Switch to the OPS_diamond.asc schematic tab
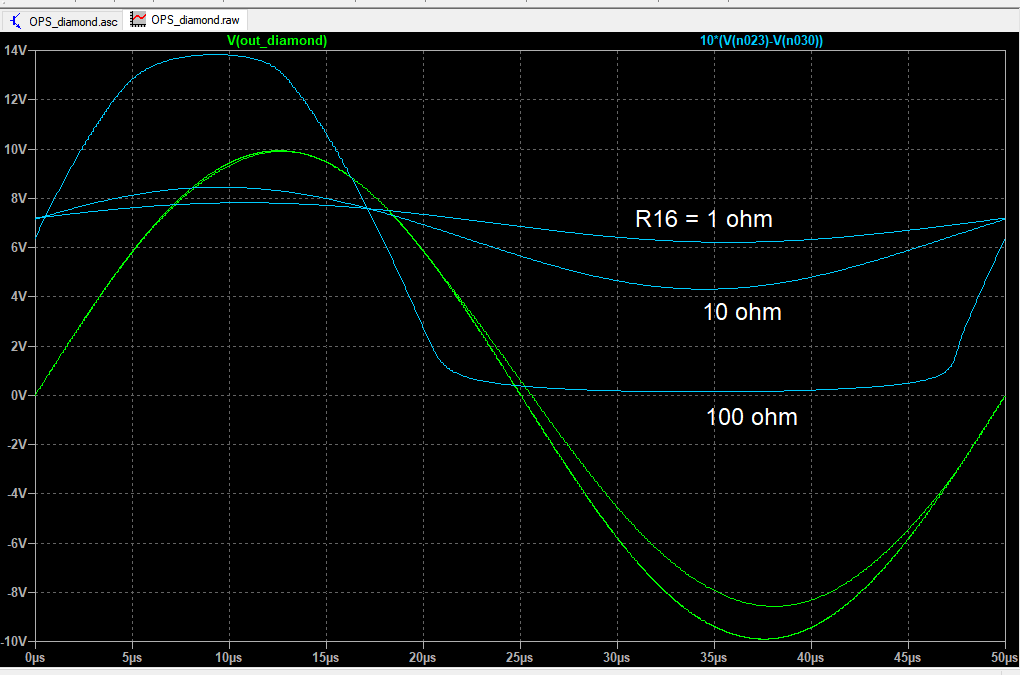 tap(63, 21)
